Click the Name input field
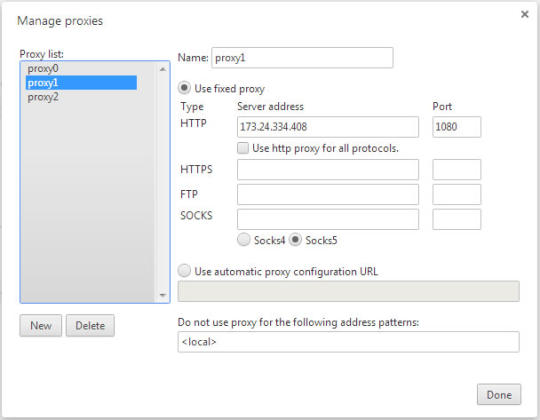The height and width of the screenshot is (420, 540). coord(302,57)
